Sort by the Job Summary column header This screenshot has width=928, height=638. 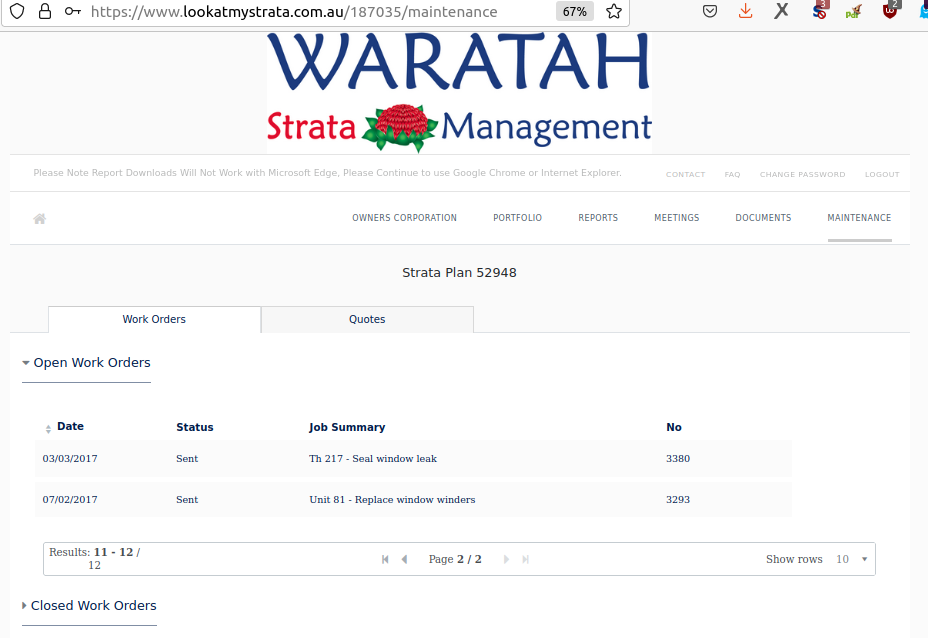tap(347, 427)
